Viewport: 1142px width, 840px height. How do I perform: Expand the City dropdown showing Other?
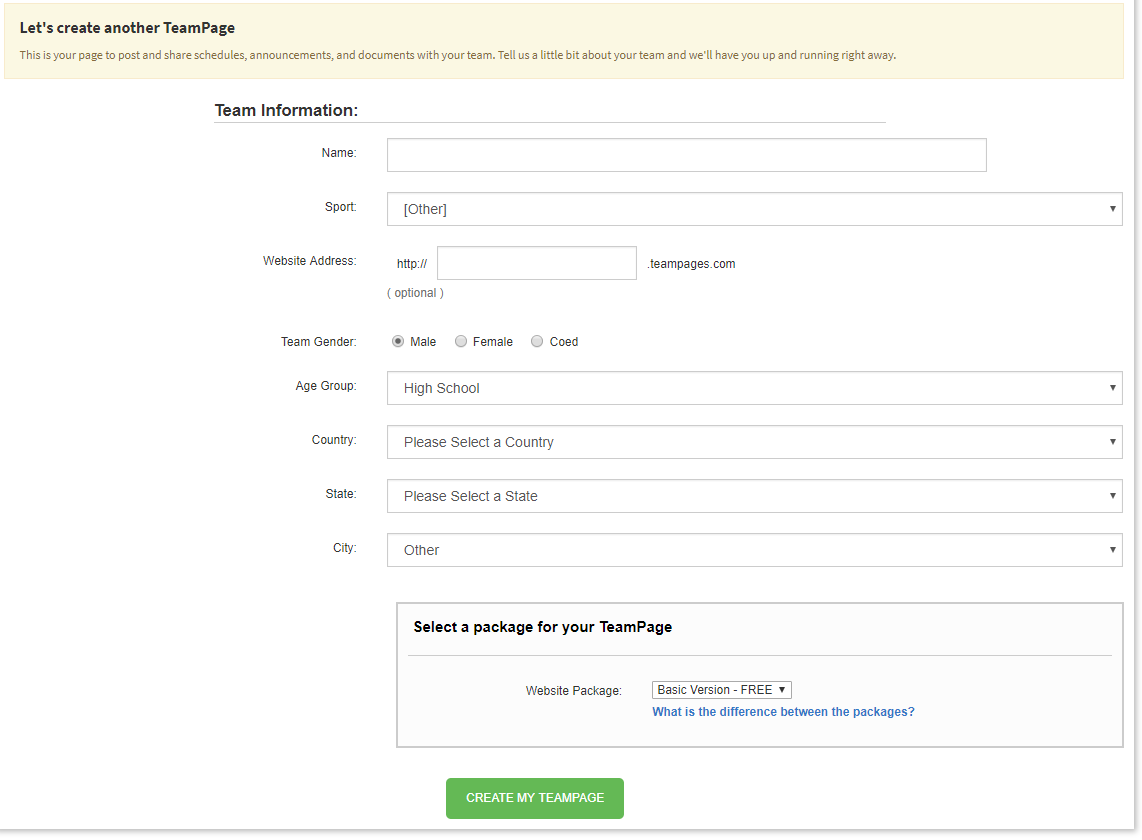(x=754, y=550)
